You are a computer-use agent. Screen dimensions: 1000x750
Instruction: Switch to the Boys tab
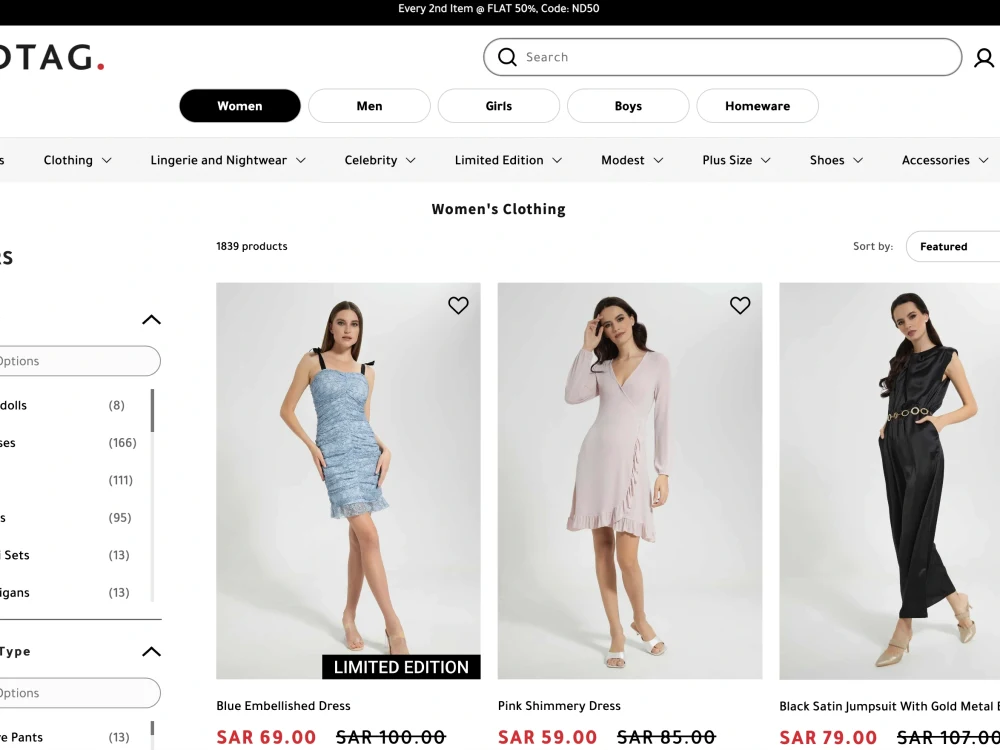[x=628, y=106]
